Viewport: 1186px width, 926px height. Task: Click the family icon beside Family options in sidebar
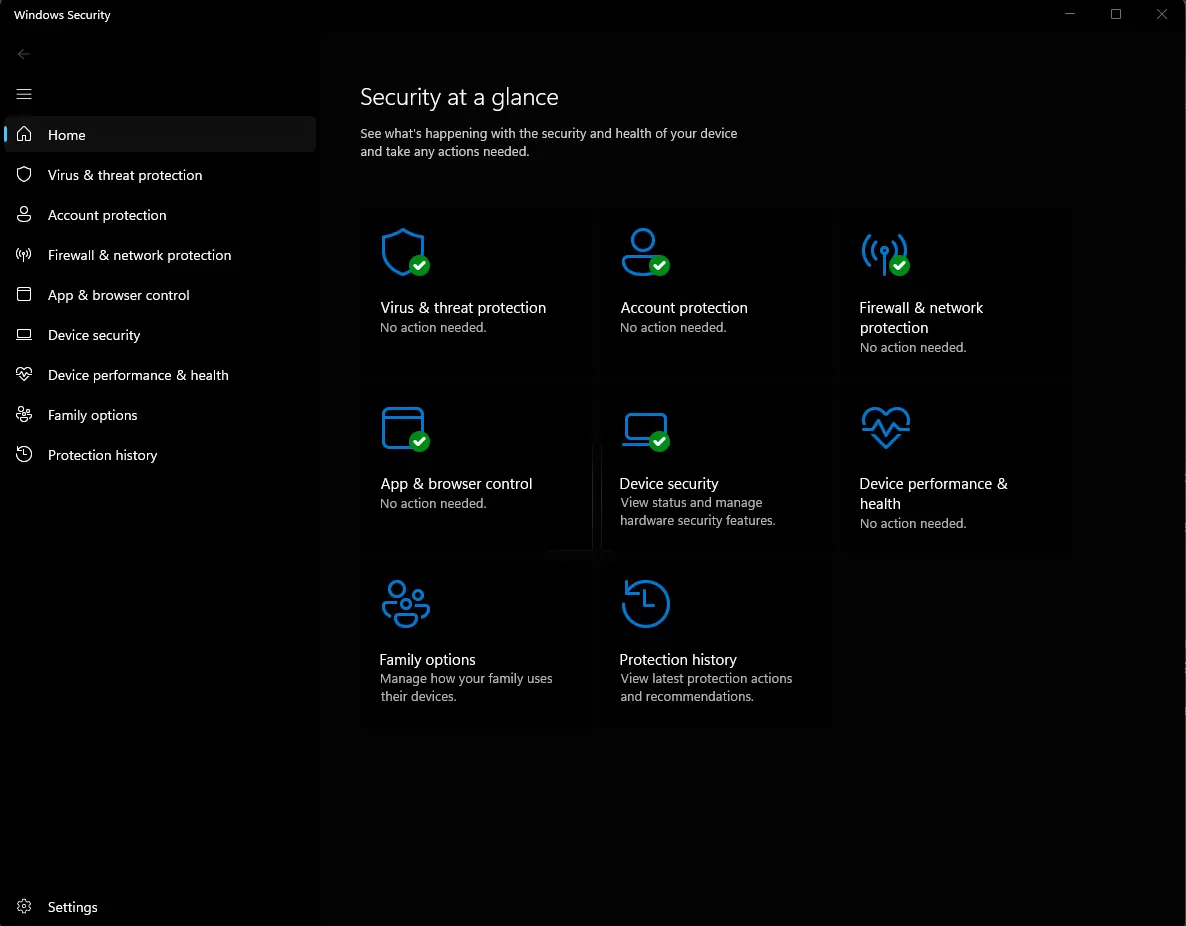(24, 414)
